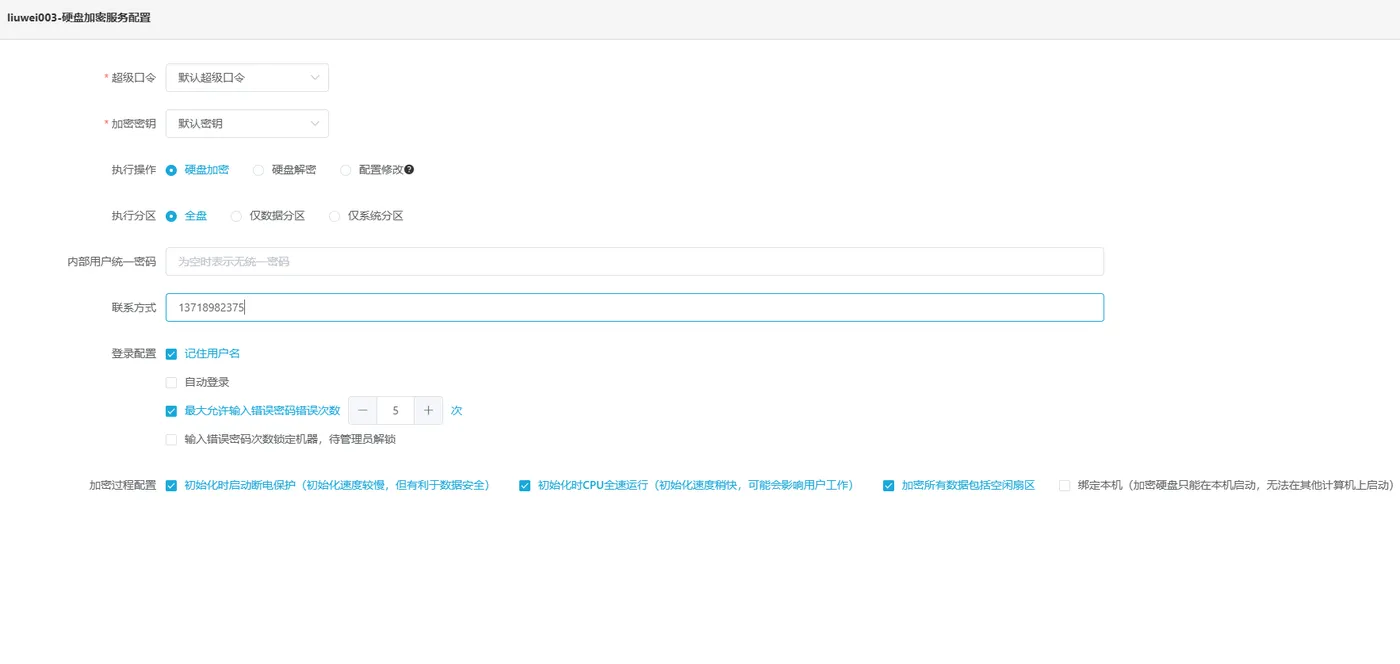The image size is (1400, 664).
Task: Toggle 加密所有数据包括空闲扇区 checkbox
Action: (x=888, y=485)
